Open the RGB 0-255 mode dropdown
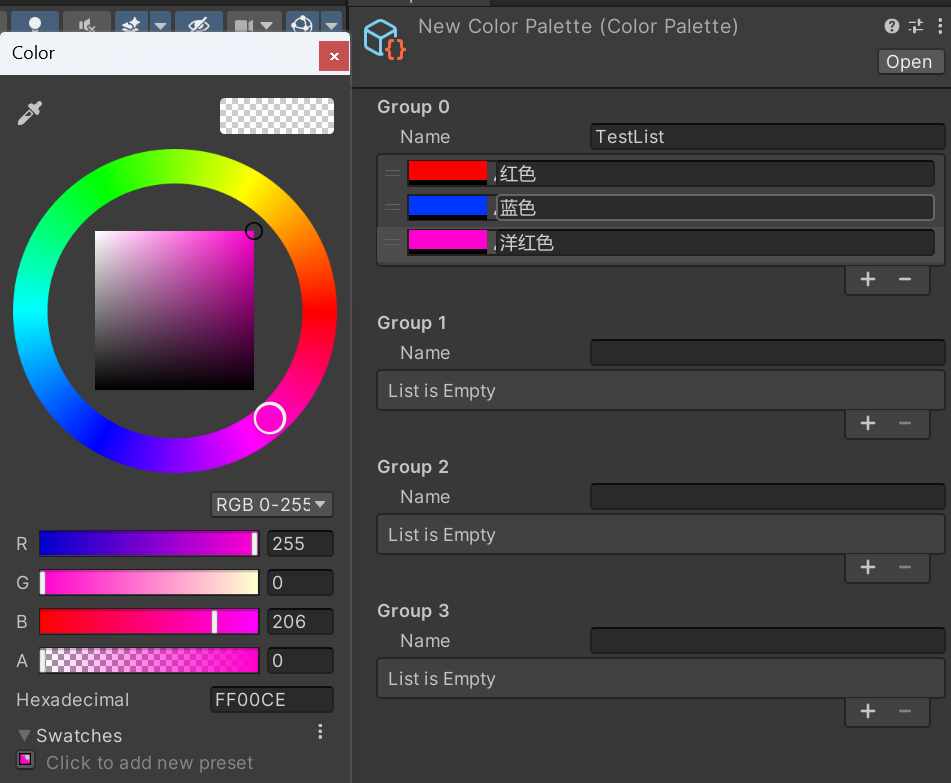The image size is (951, 783). coord(272,505)
